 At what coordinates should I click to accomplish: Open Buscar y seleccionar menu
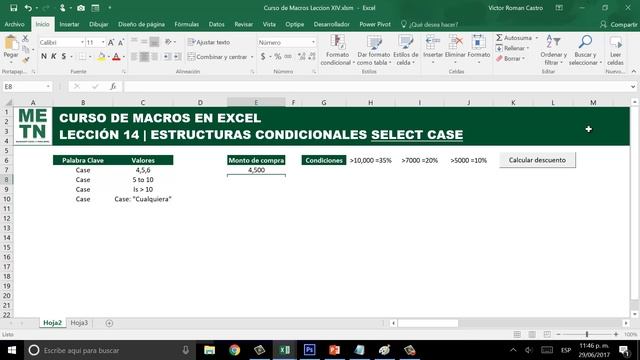(585, 50)
